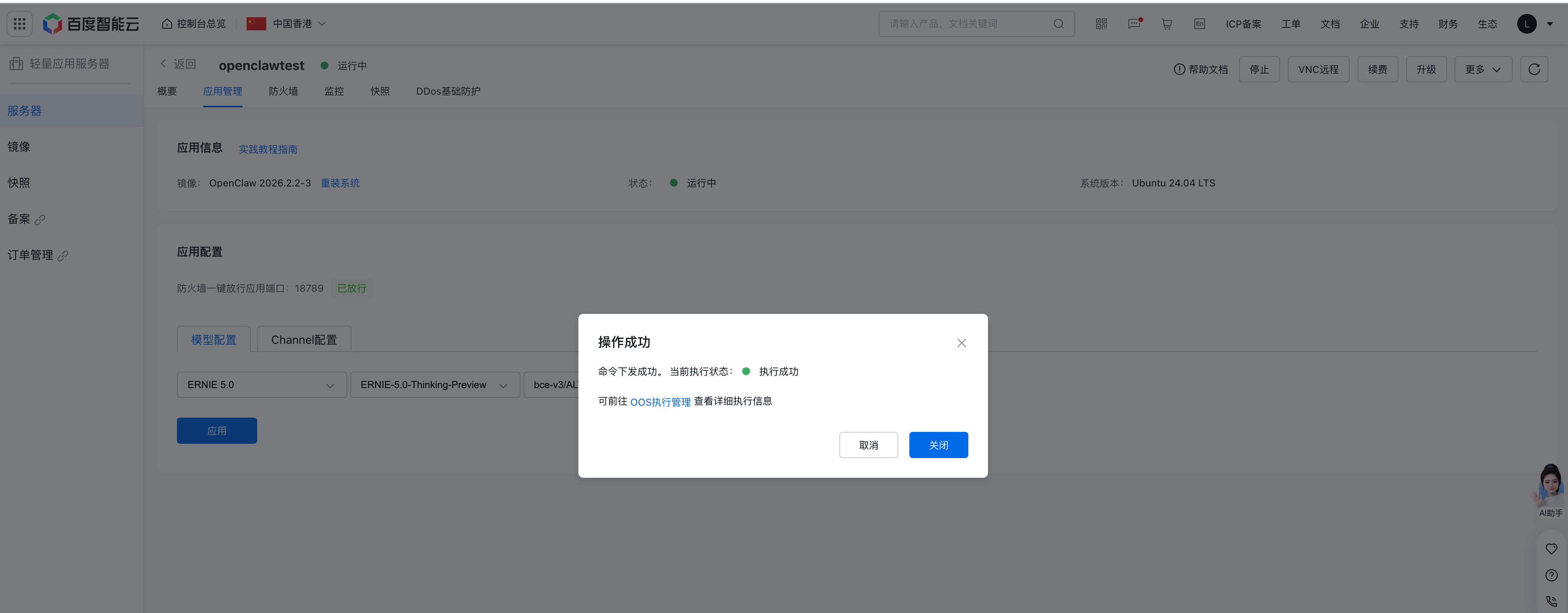1568x613 pixels.
Task: Click the 关闭 button in dialog
Action: point(938,445)
